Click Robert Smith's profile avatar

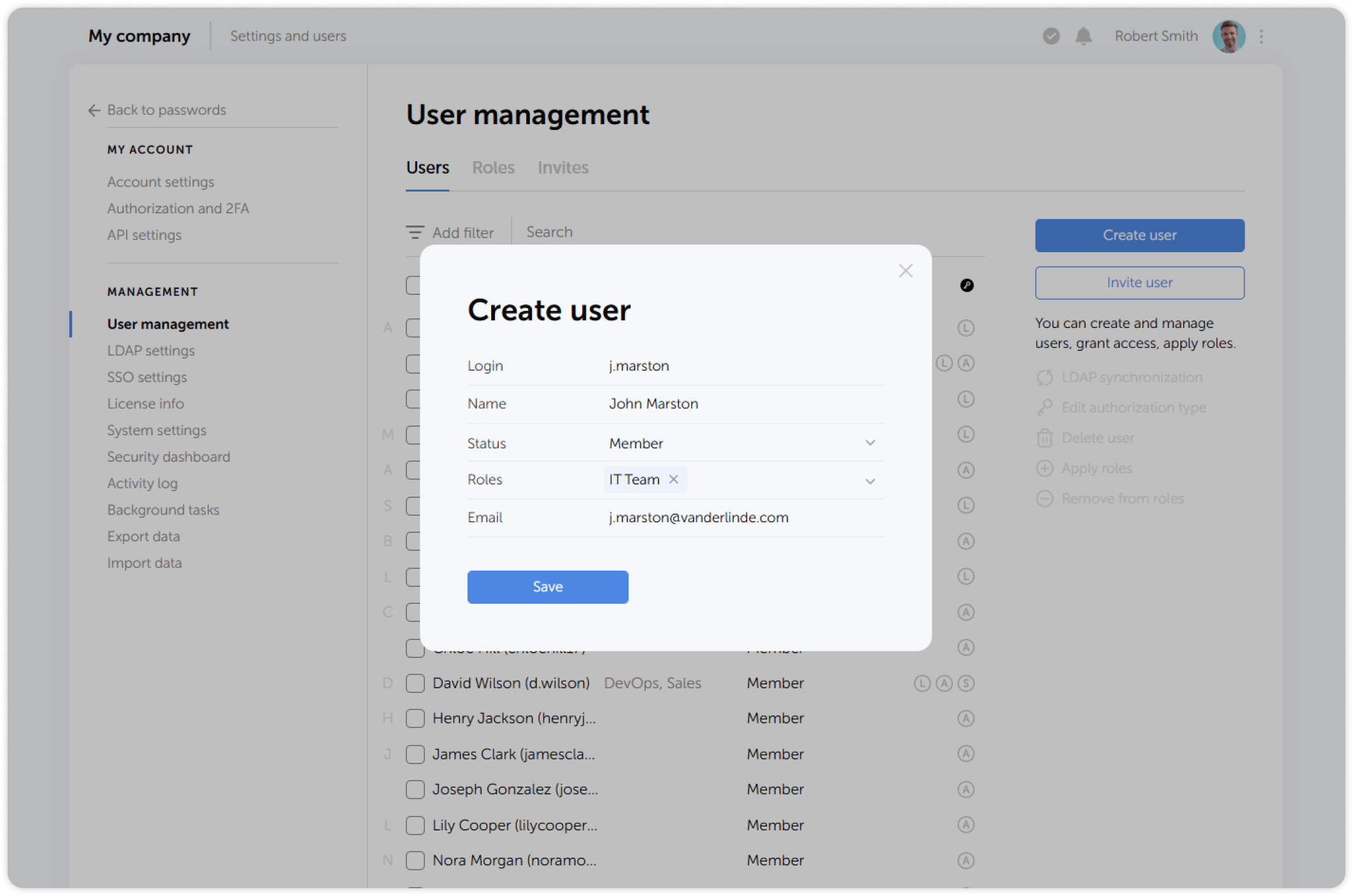pyautogui.click(x=1229, y=36)
